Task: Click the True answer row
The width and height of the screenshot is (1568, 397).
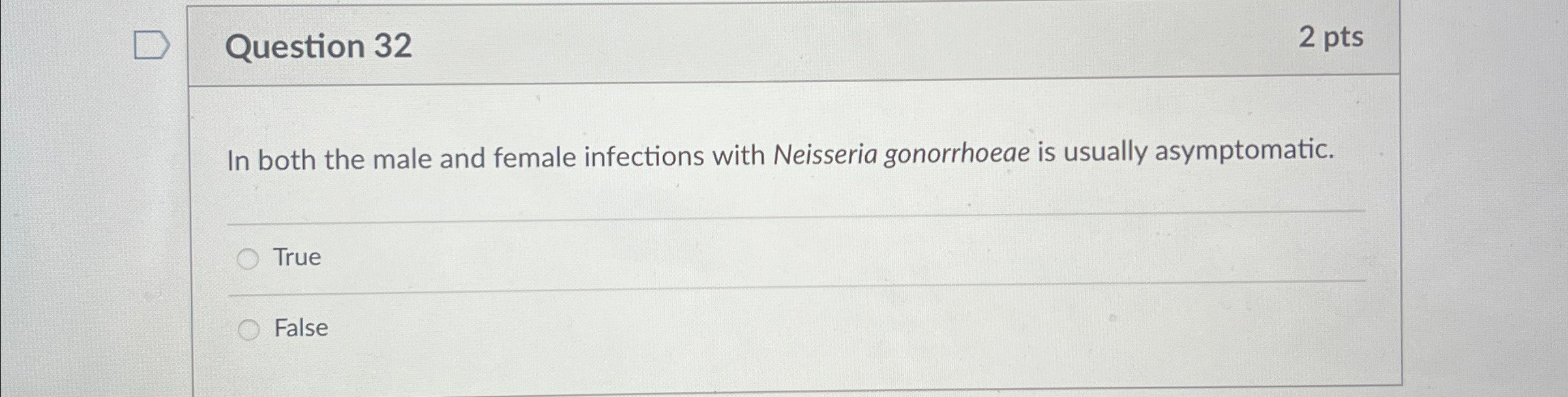Action: 456,258
